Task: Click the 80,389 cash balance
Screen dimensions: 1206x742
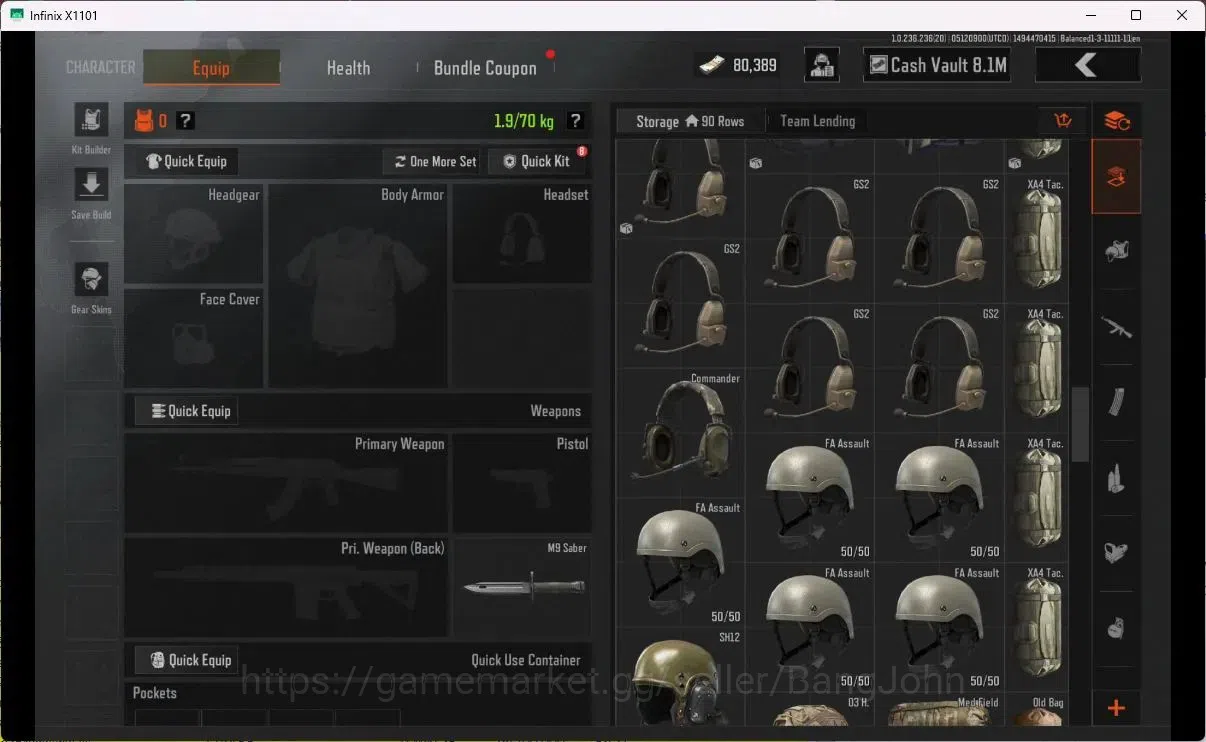Action: [737, 66]
